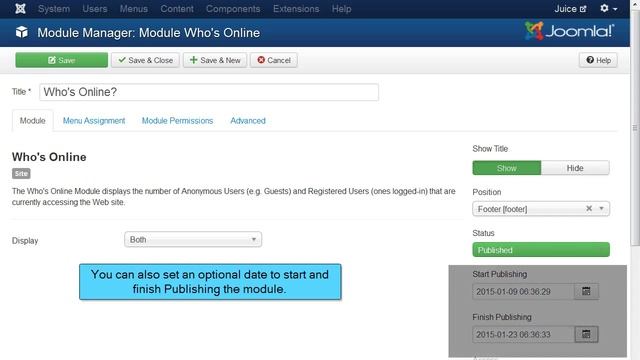640x360 pixels.
Task: Click Save & New
Action: pos(215,60)
